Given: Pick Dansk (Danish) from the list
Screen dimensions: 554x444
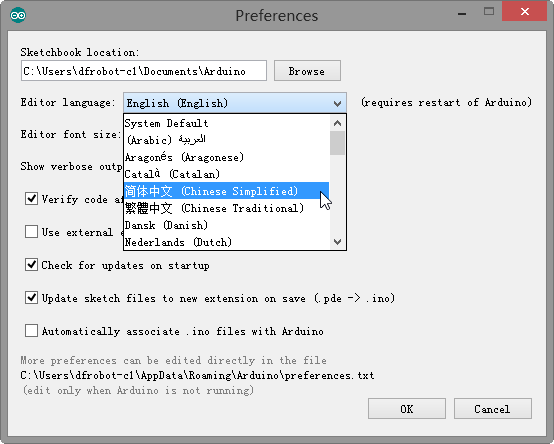Looking at the screenshot, I should coord(226,225).
